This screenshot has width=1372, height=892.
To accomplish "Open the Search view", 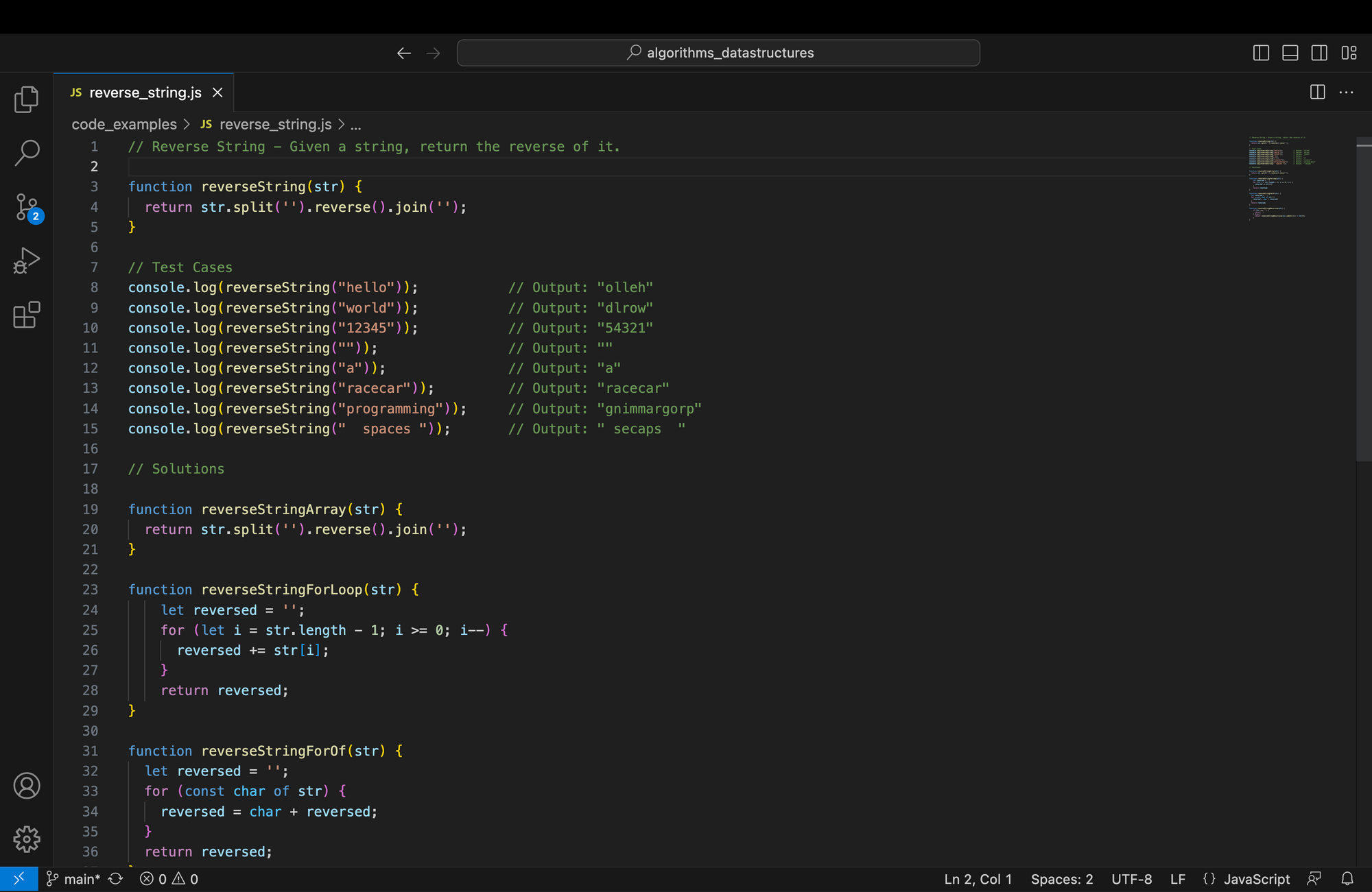I will tap(26, 152).
